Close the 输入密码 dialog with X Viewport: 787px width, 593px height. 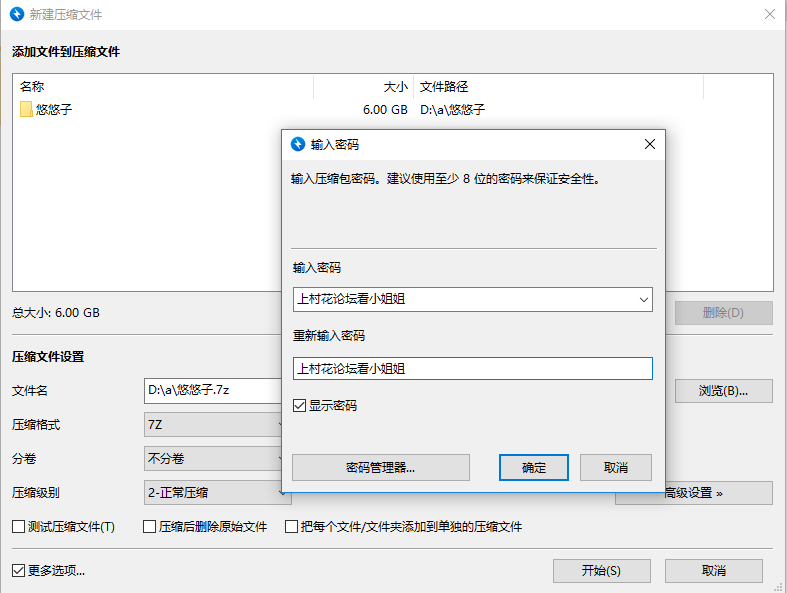click(649, 144)
